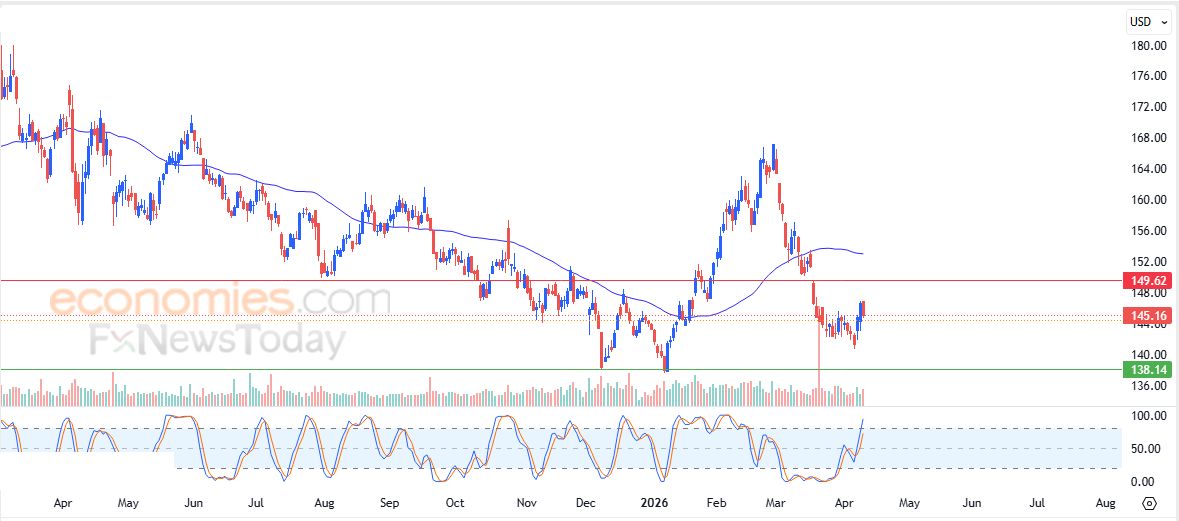The height and width of the screenshot is (521, 1179).
Task: Open the USD currency dropdown
Action: [1148, 22]
